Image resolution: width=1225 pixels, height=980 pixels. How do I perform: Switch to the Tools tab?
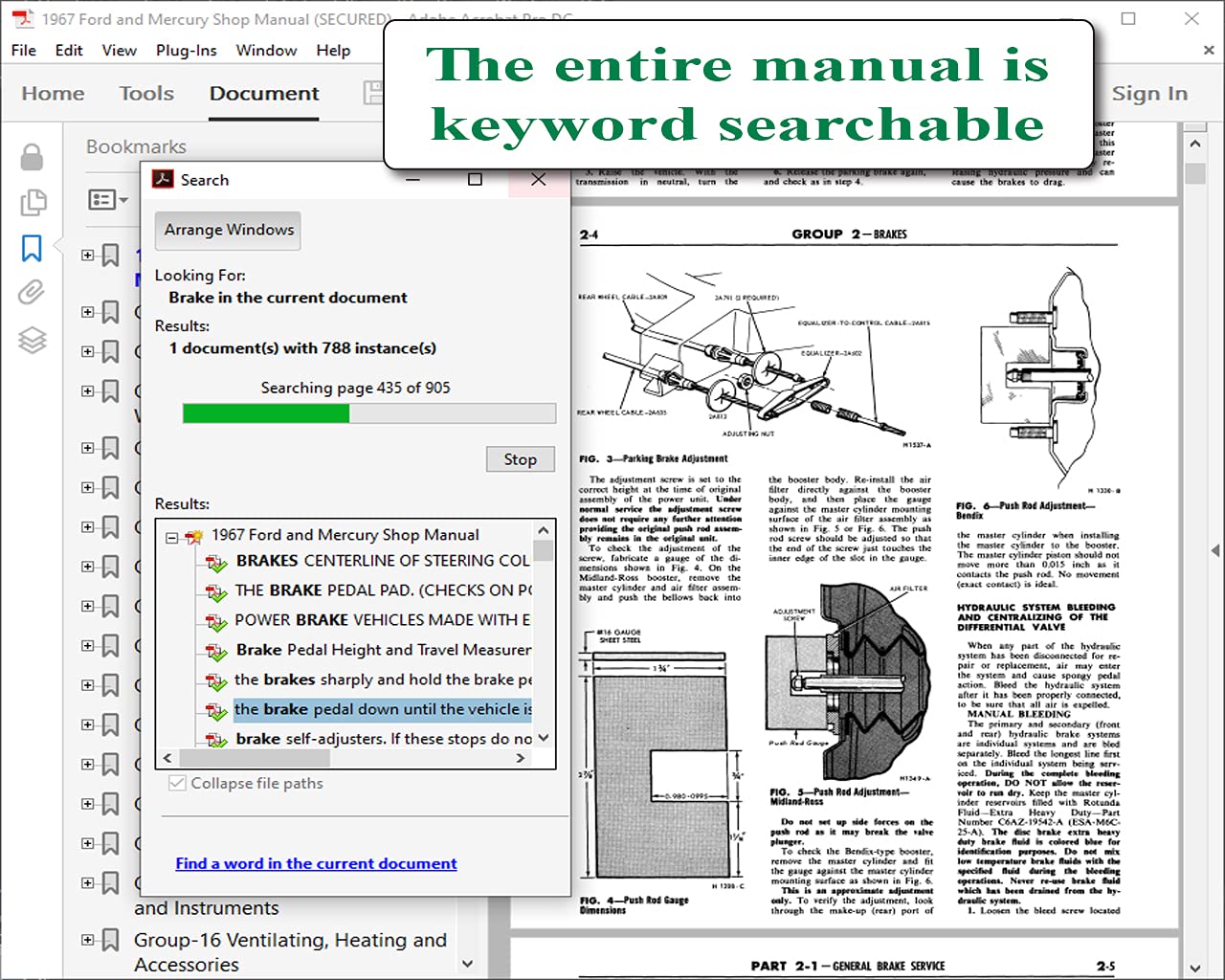pyautogui.click(x=146, y=93)
